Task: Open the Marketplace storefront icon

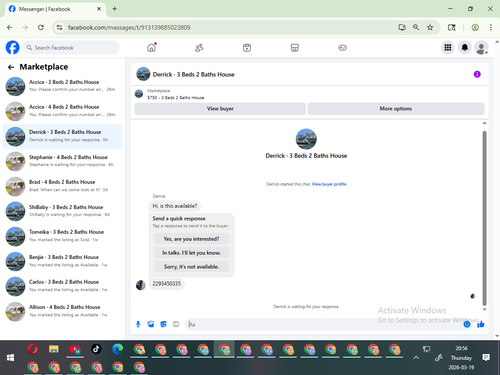Action: click(x=295, y=48)
